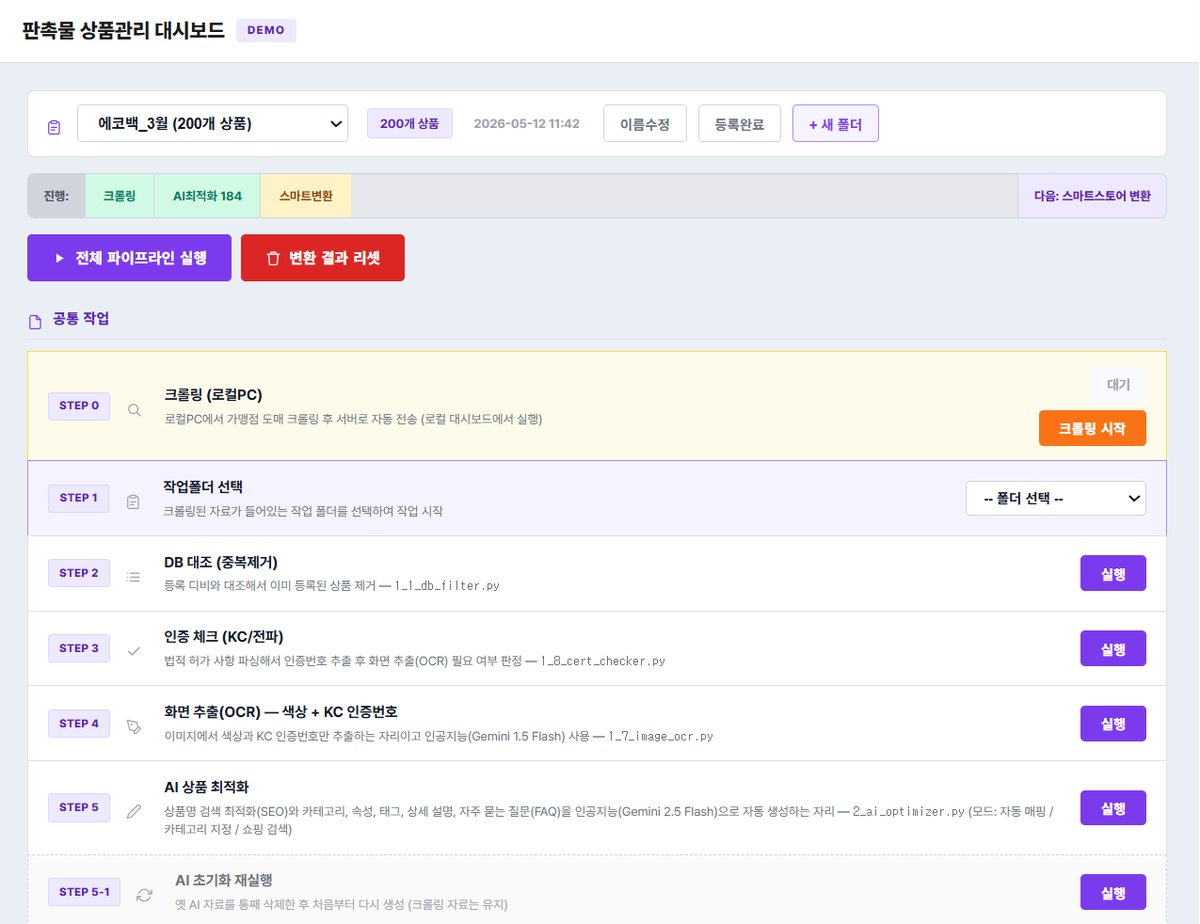
Task: Click the 판촉물 상품관리 대시보드 title
Action: pyautogui.click(x=123, y=30)
